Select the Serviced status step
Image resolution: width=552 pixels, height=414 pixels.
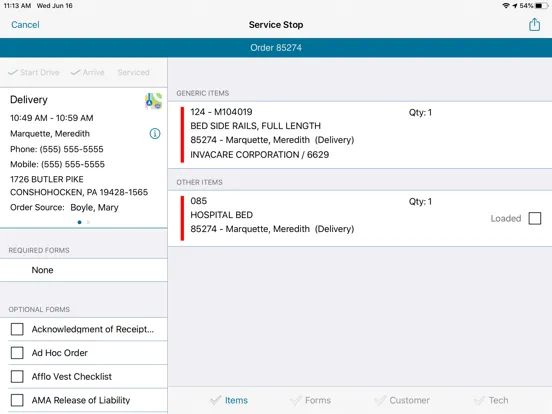pos(133,73)
